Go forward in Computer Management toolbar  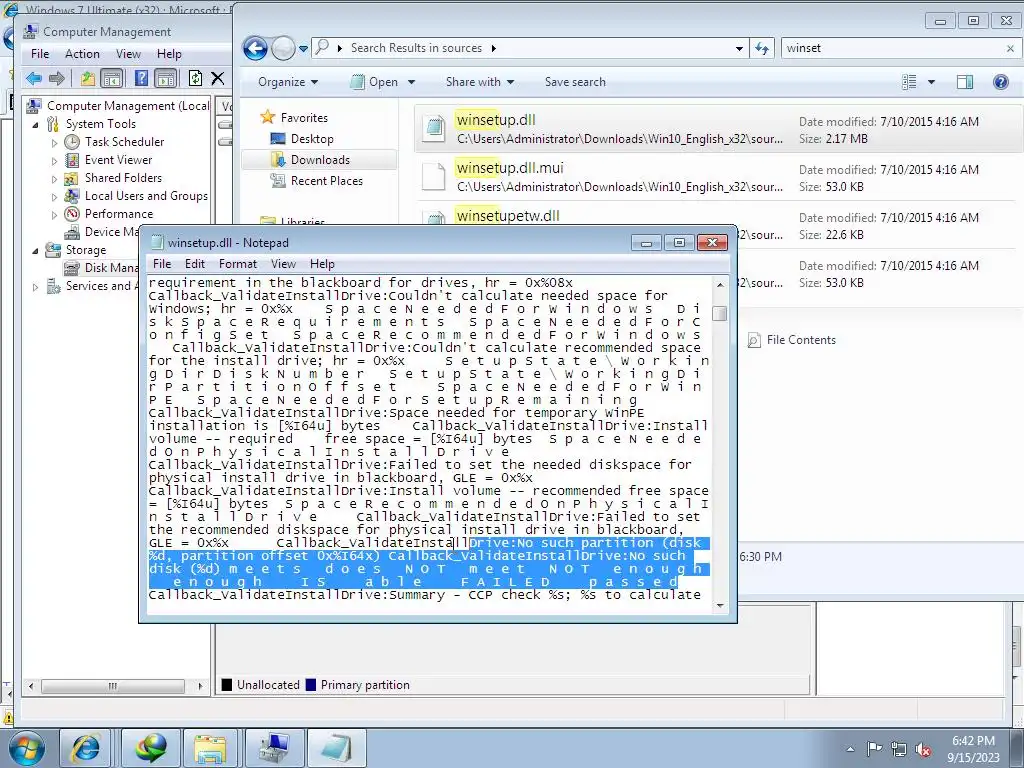(x=57, y=78)
